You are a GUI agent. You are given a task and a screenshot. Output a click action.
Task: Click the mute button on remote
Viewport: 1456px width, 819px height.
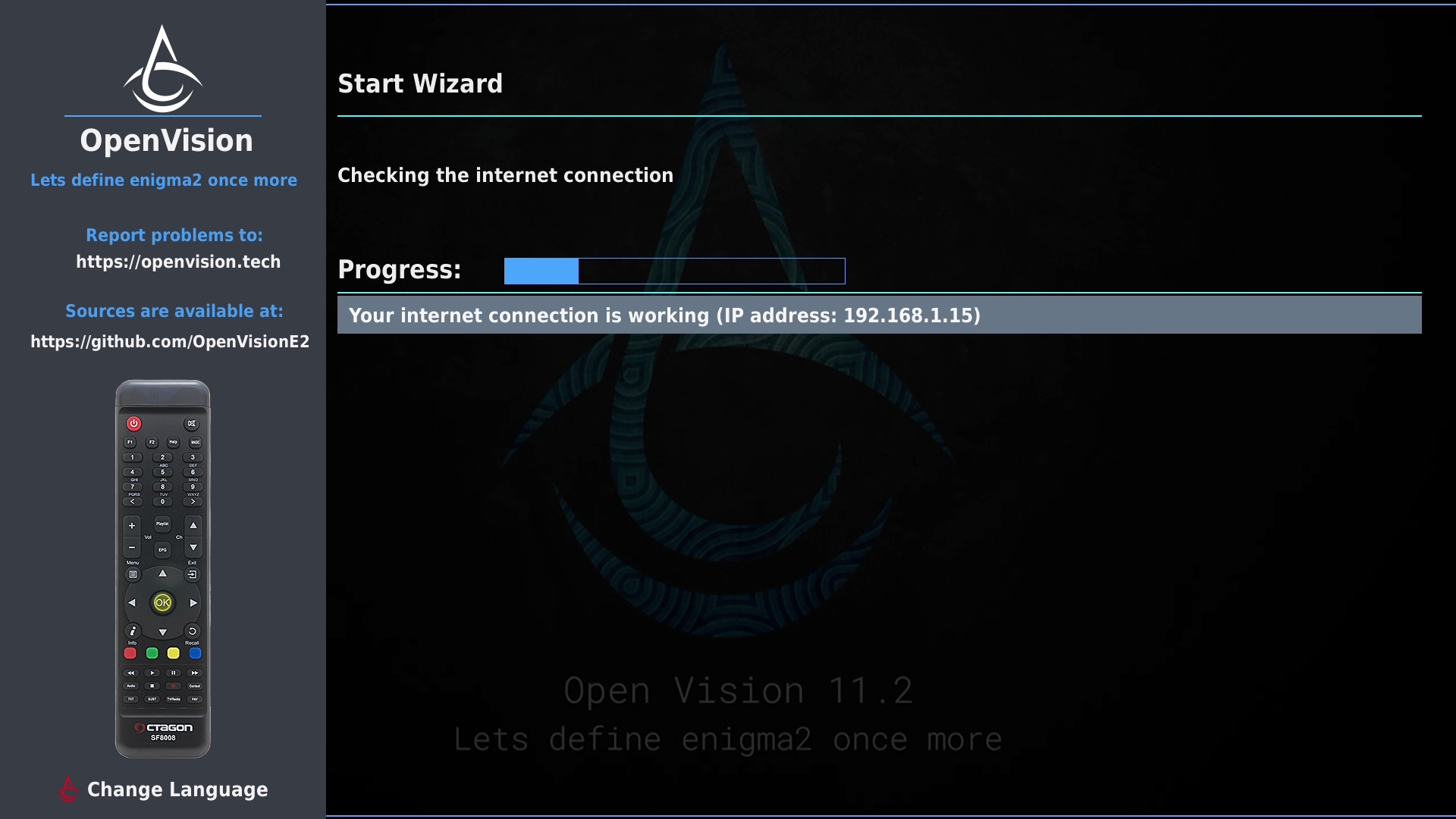point(191,423)
